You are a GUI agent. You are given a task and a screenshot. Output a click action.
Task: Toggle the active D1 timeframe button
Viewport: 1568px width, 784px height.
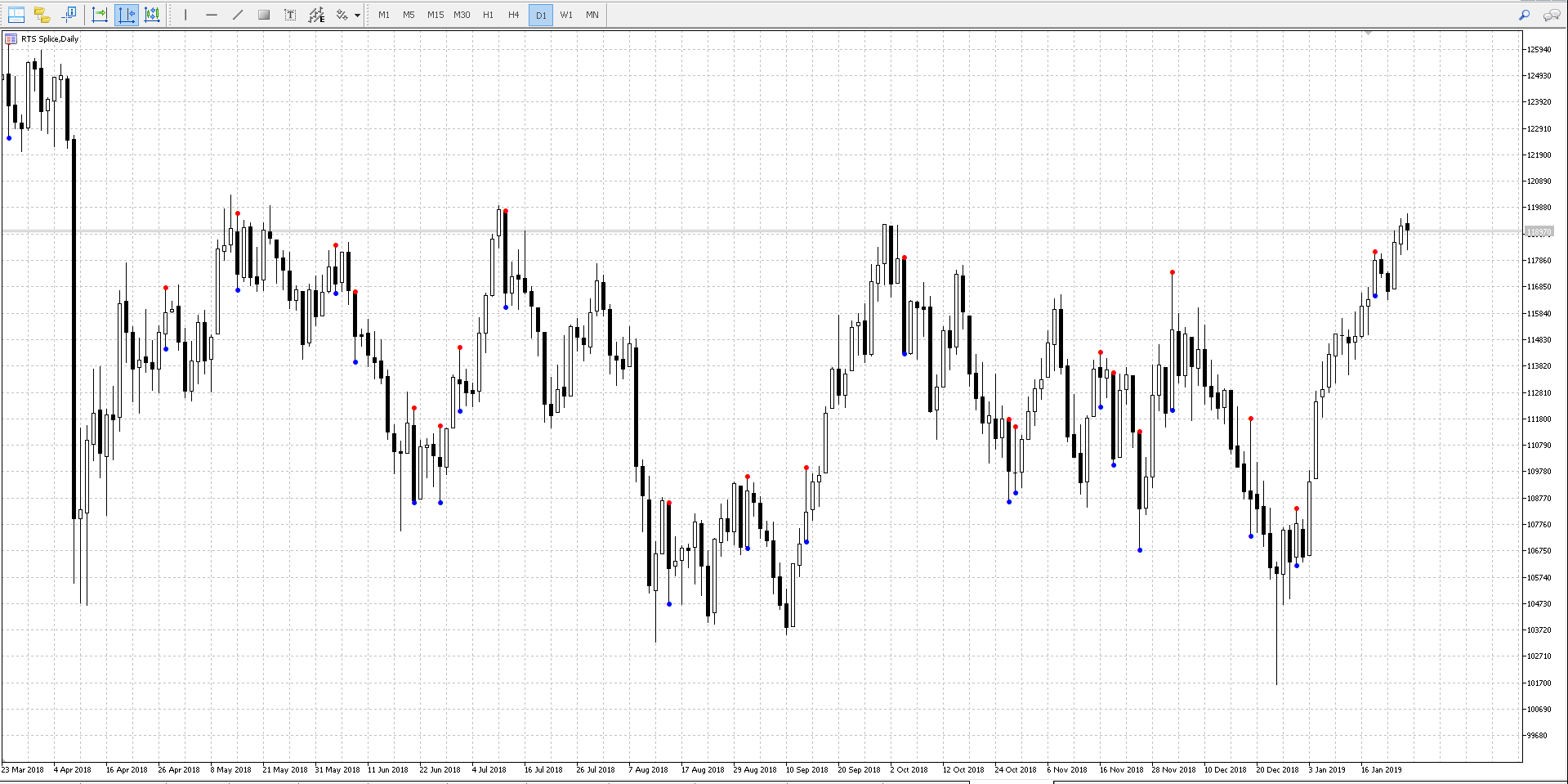(541, 15)
